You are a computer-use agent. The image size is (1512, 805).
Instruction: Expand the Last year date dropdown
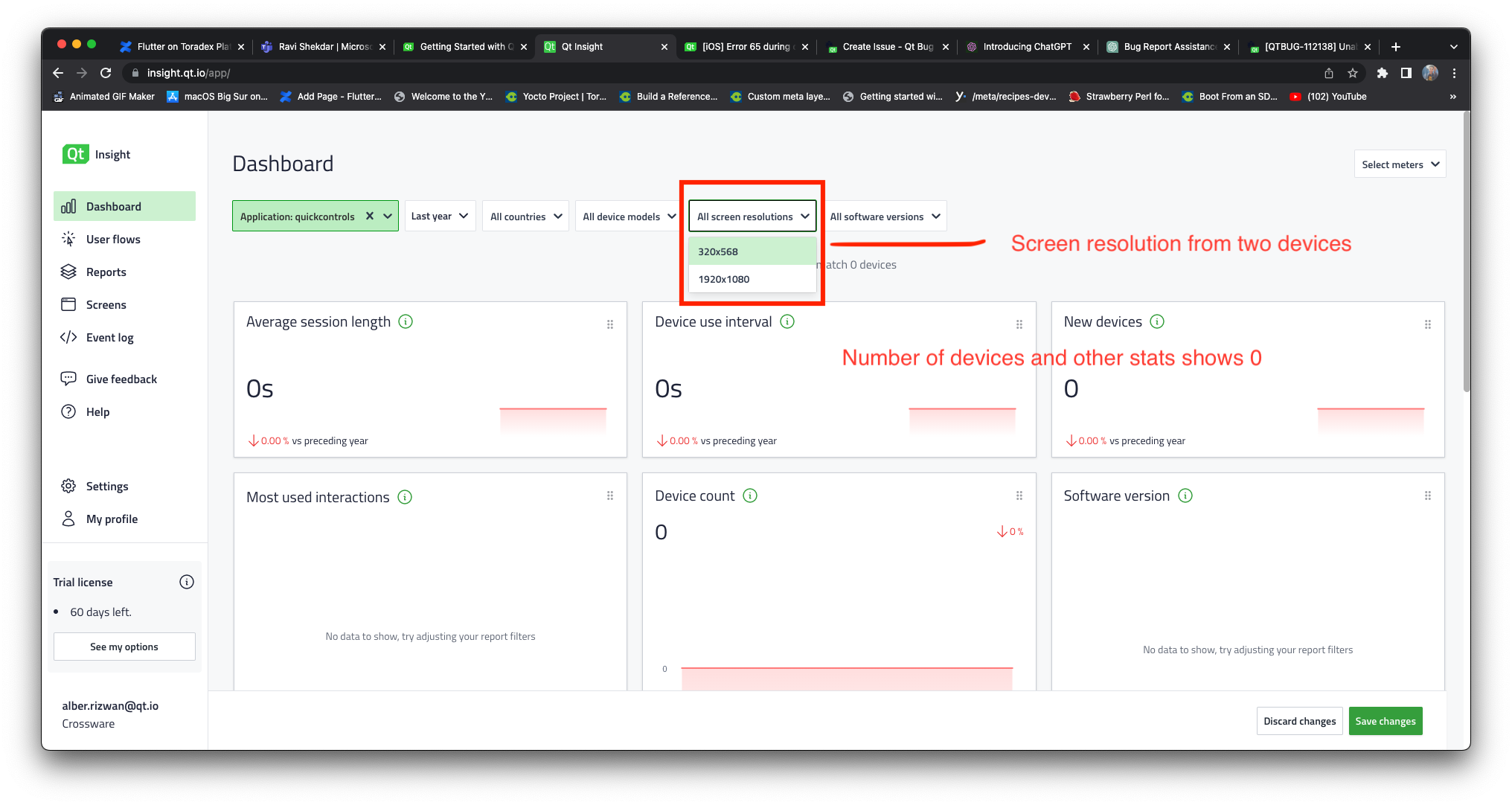click(440, 216)
